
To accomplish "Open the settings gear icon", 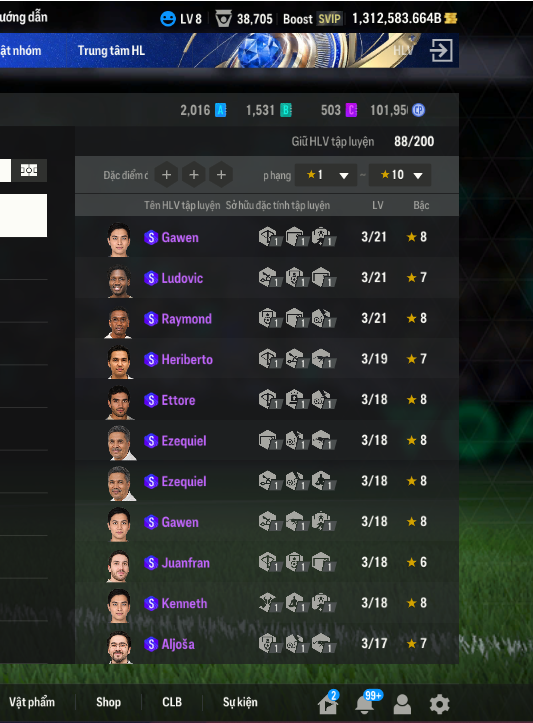I will tap(439, 704).
